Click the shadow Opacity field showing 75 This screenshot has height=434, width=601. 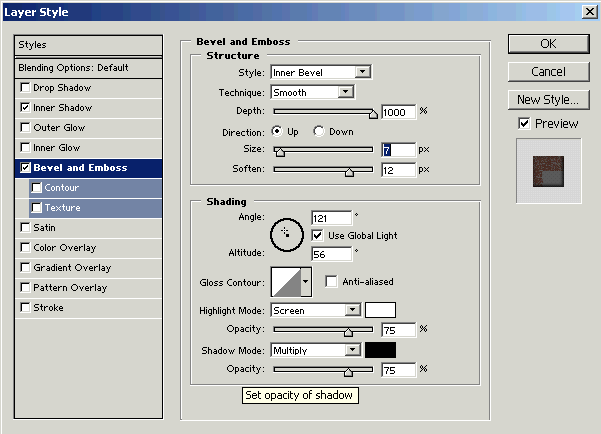pyautogui.click(x=399, y=370)
